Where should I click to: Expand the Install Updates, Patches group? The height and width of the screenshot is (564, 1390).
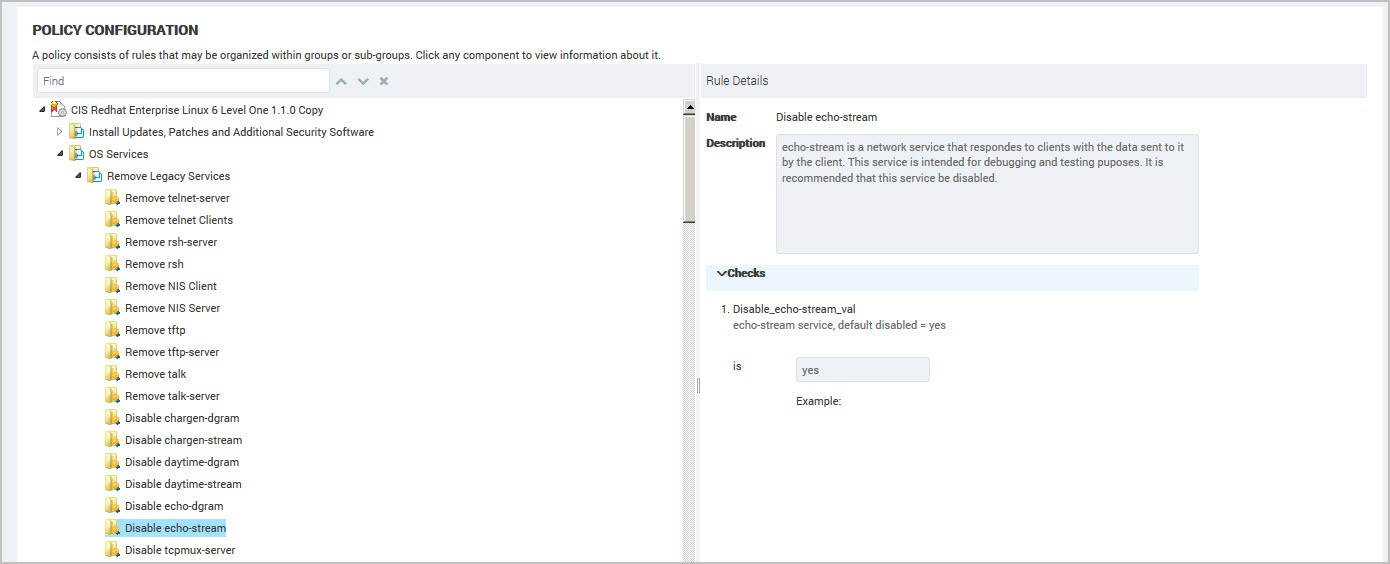(x=60, y=132)
